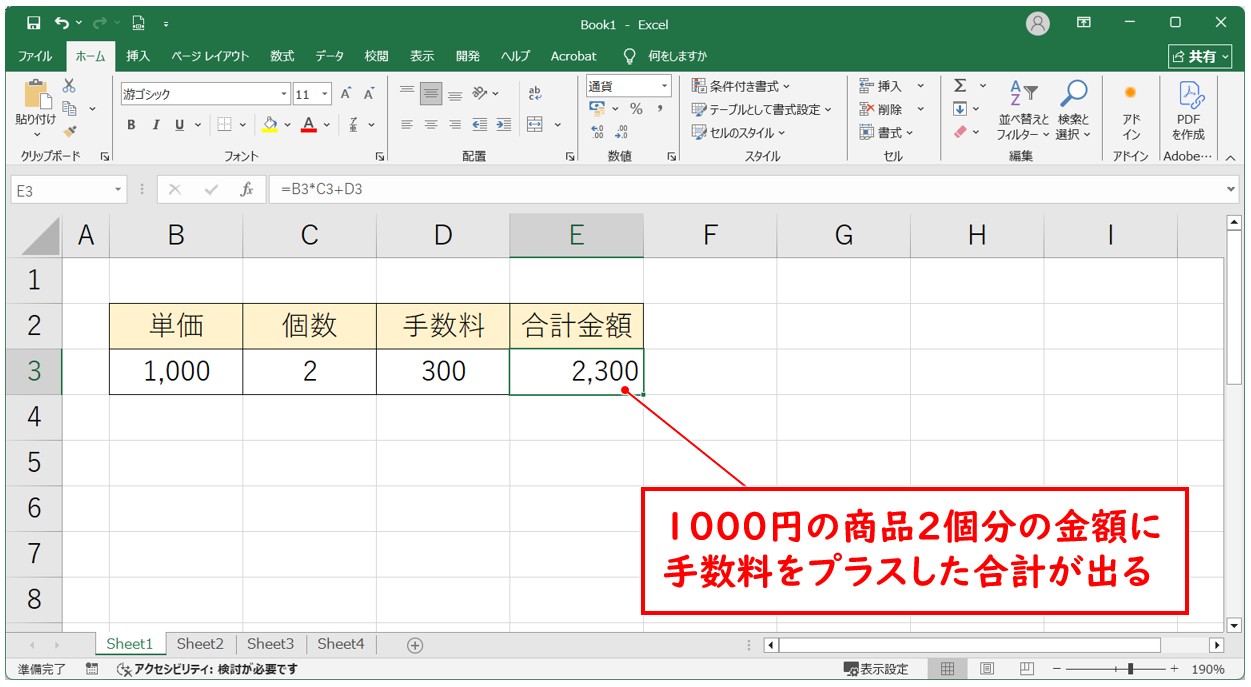Expand セルのスタイル cell styles menu
This screenshot has width=1251, height=687.
[x=740, y=132]
